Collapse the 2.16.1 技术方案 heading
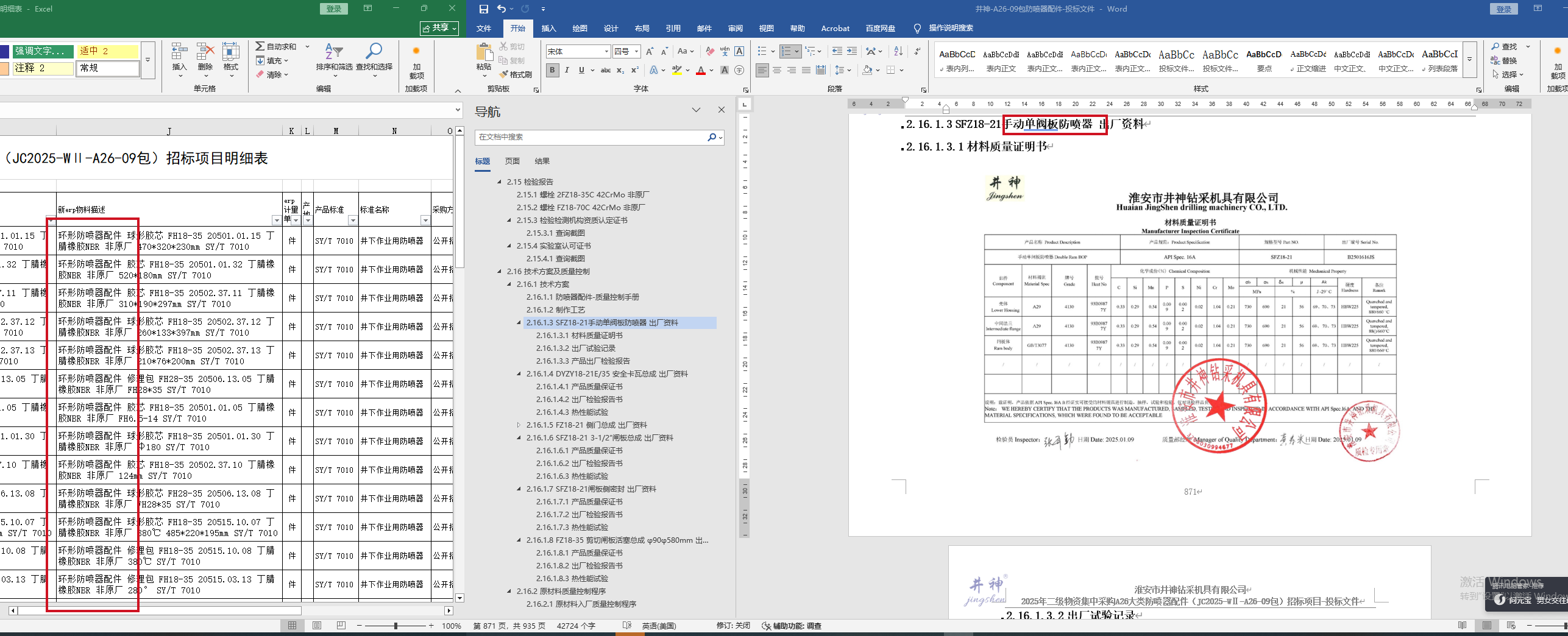Screen dimensions: 1568x636 509,284
